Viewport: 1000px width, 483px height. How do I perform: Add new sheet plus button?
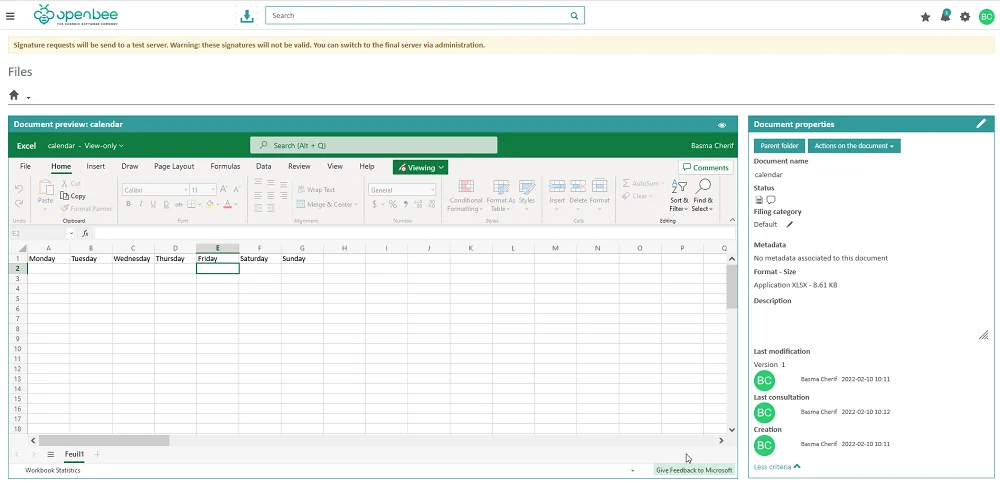point(98,454)
